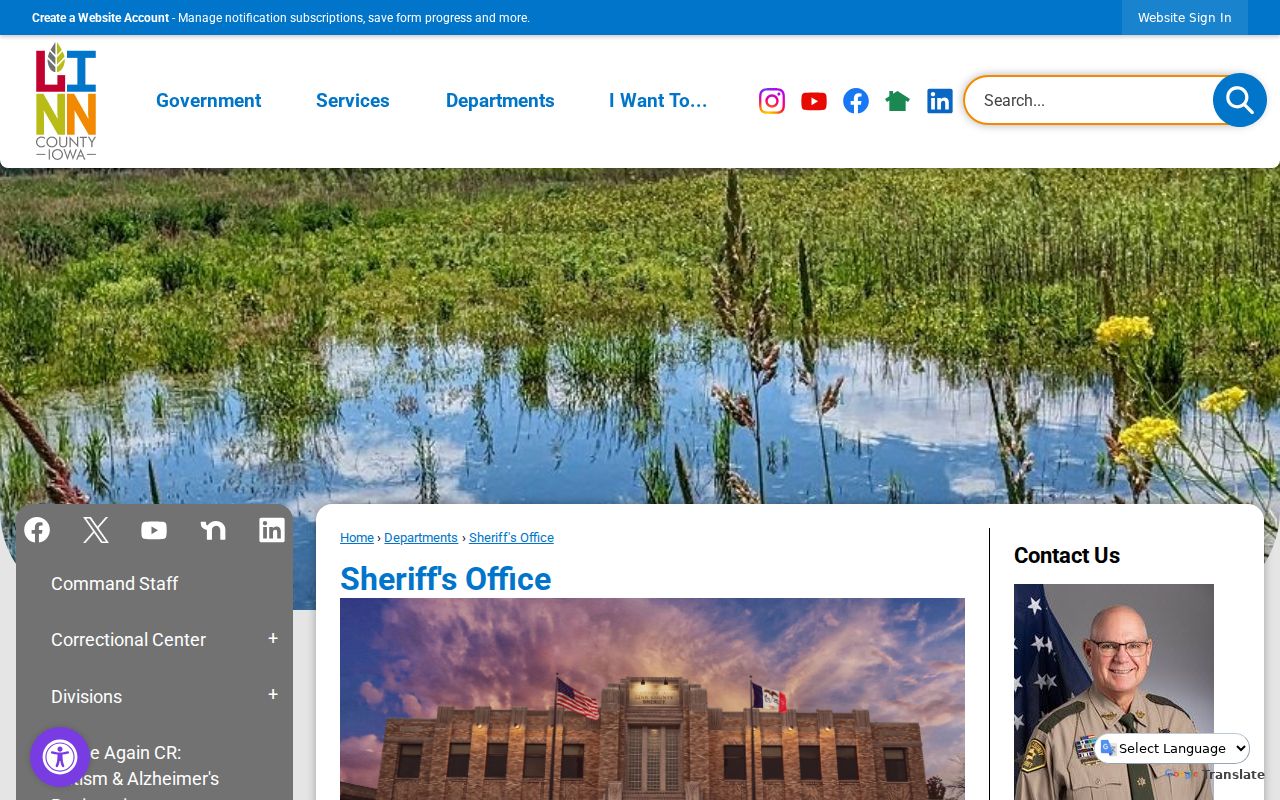Expand the Correctional Center submenu
Viewport: 1280px width, 800px height.
click(x=273, y=639)
